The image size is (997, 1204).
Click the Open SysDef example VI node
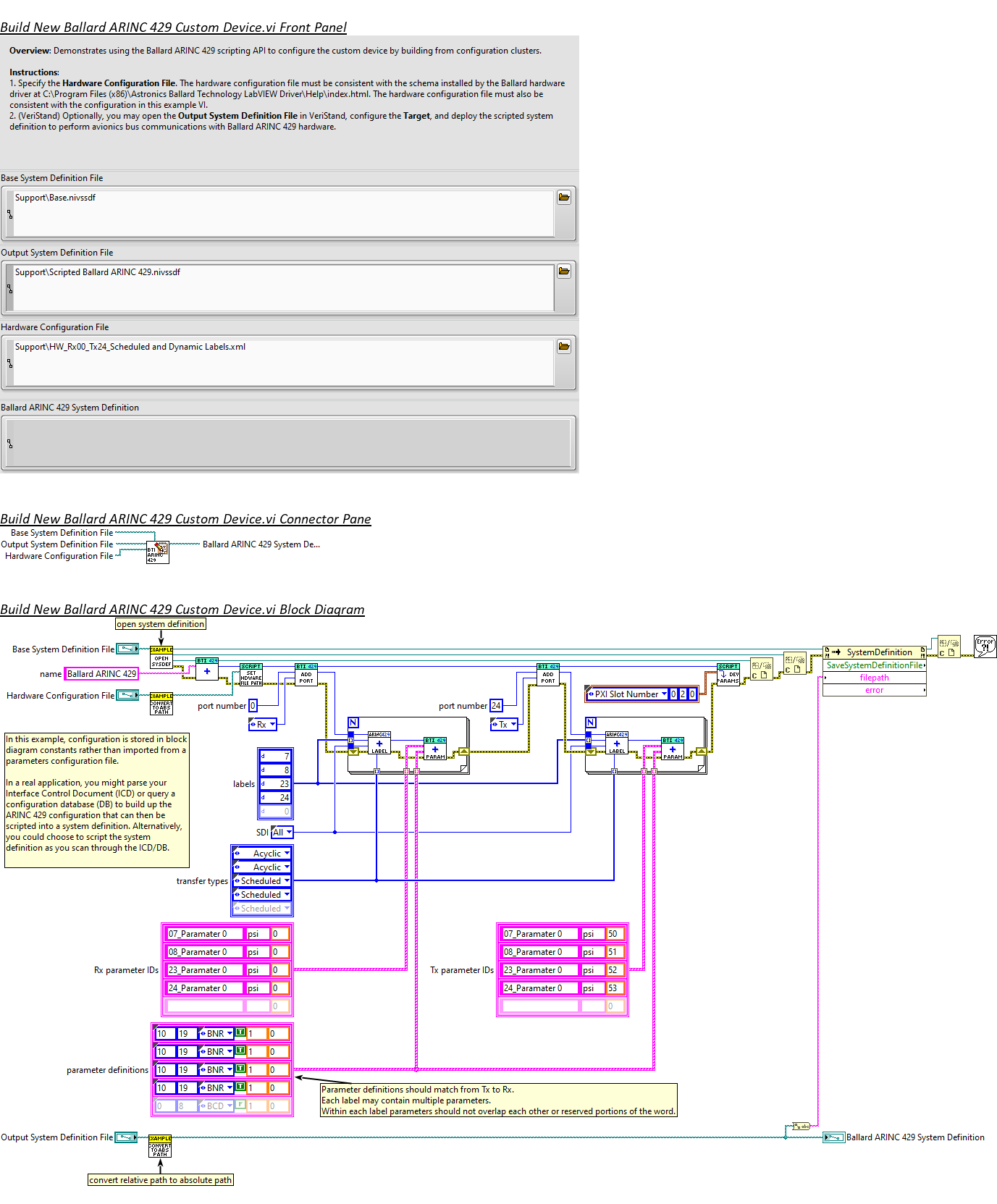161,657
